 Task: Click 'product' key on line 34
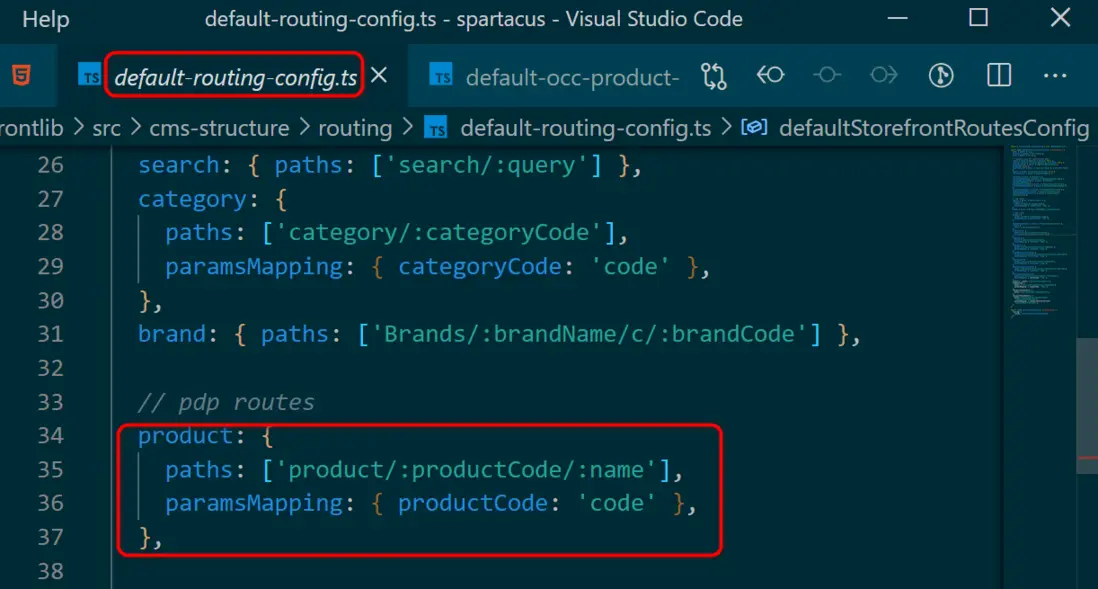(185, 436)
